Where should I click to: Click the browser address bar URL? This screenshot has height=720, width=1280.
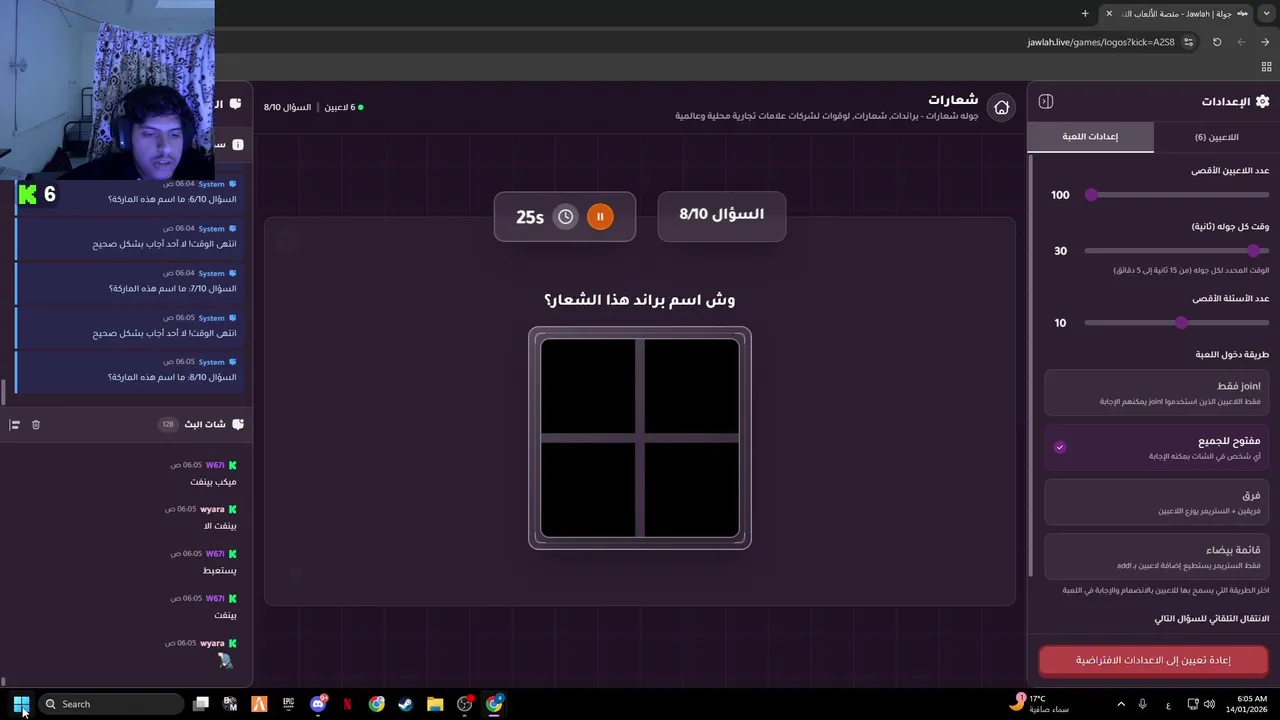1101,42
